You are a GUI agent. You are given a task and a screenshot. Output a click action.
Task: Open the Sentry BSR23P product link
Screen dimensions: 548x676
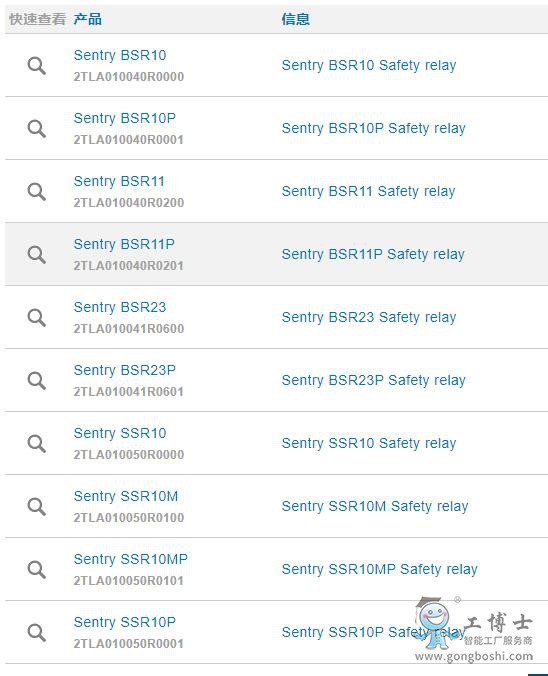pos(125,370)
